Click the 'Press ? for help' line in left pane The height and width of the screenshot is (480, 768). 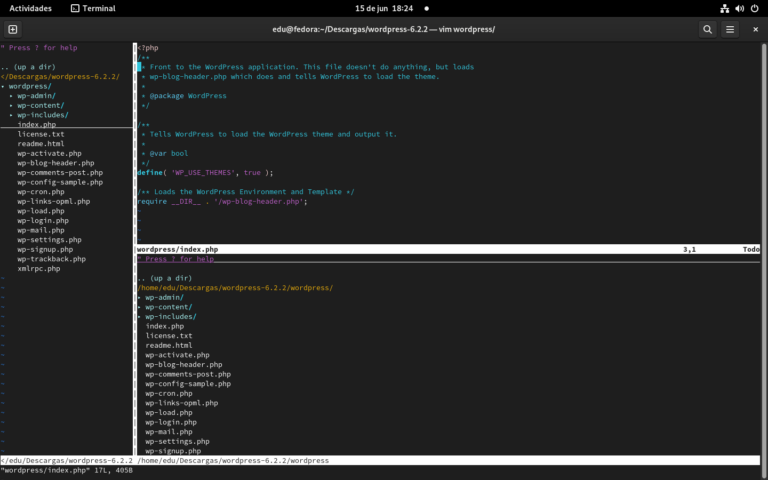[39, 48]
